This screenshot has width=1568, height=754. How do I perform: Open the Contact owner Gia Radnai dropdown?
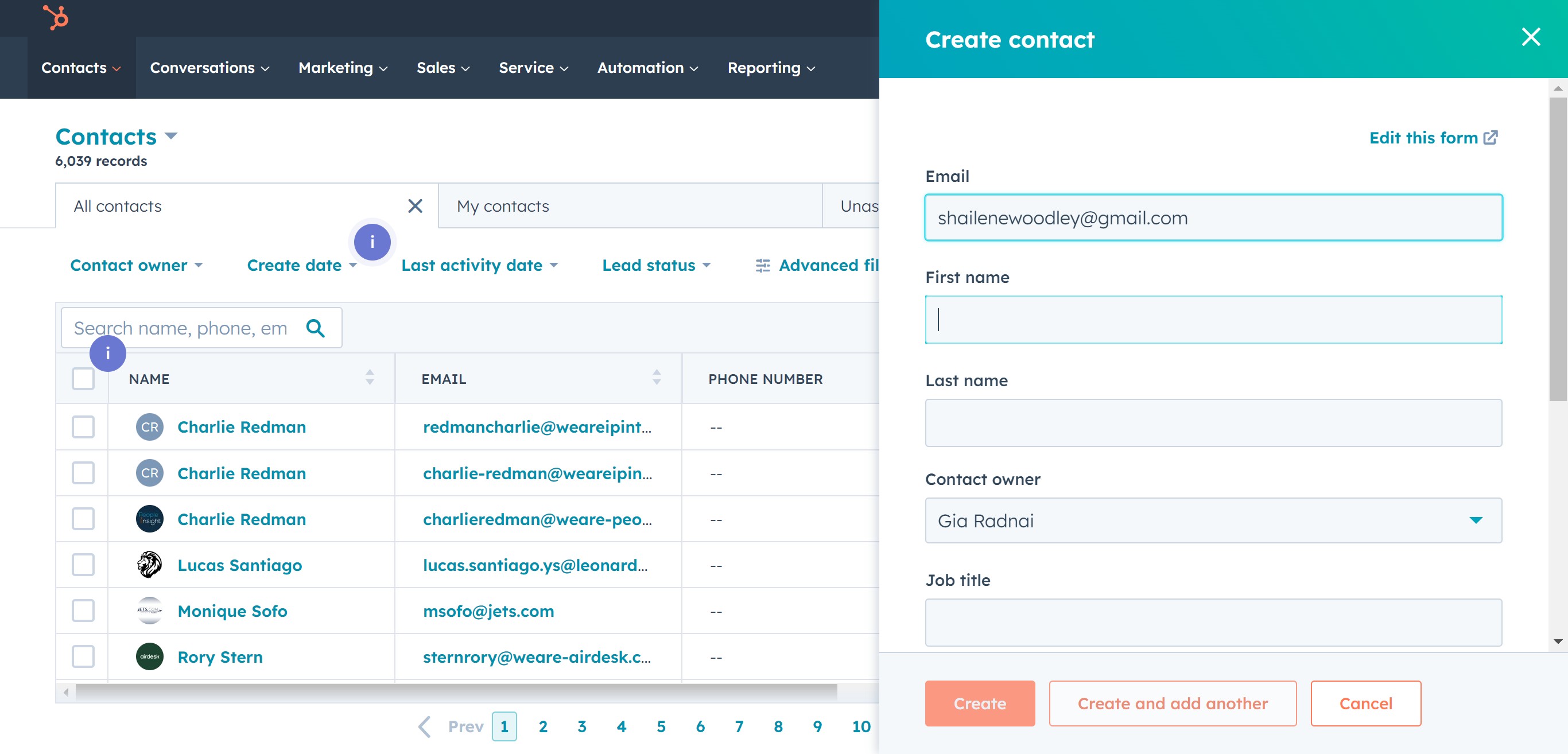click(x=1213, y=520)
